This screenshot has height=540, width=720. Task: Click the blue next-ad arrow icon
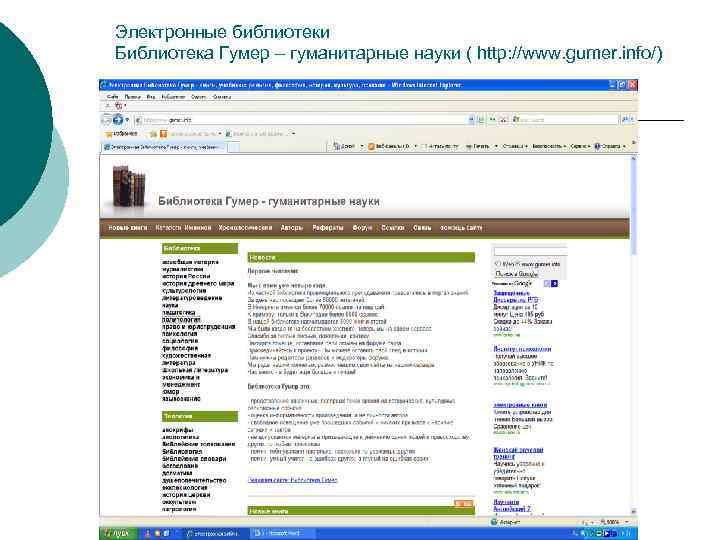pyautogui.click(x=554, y=284)
